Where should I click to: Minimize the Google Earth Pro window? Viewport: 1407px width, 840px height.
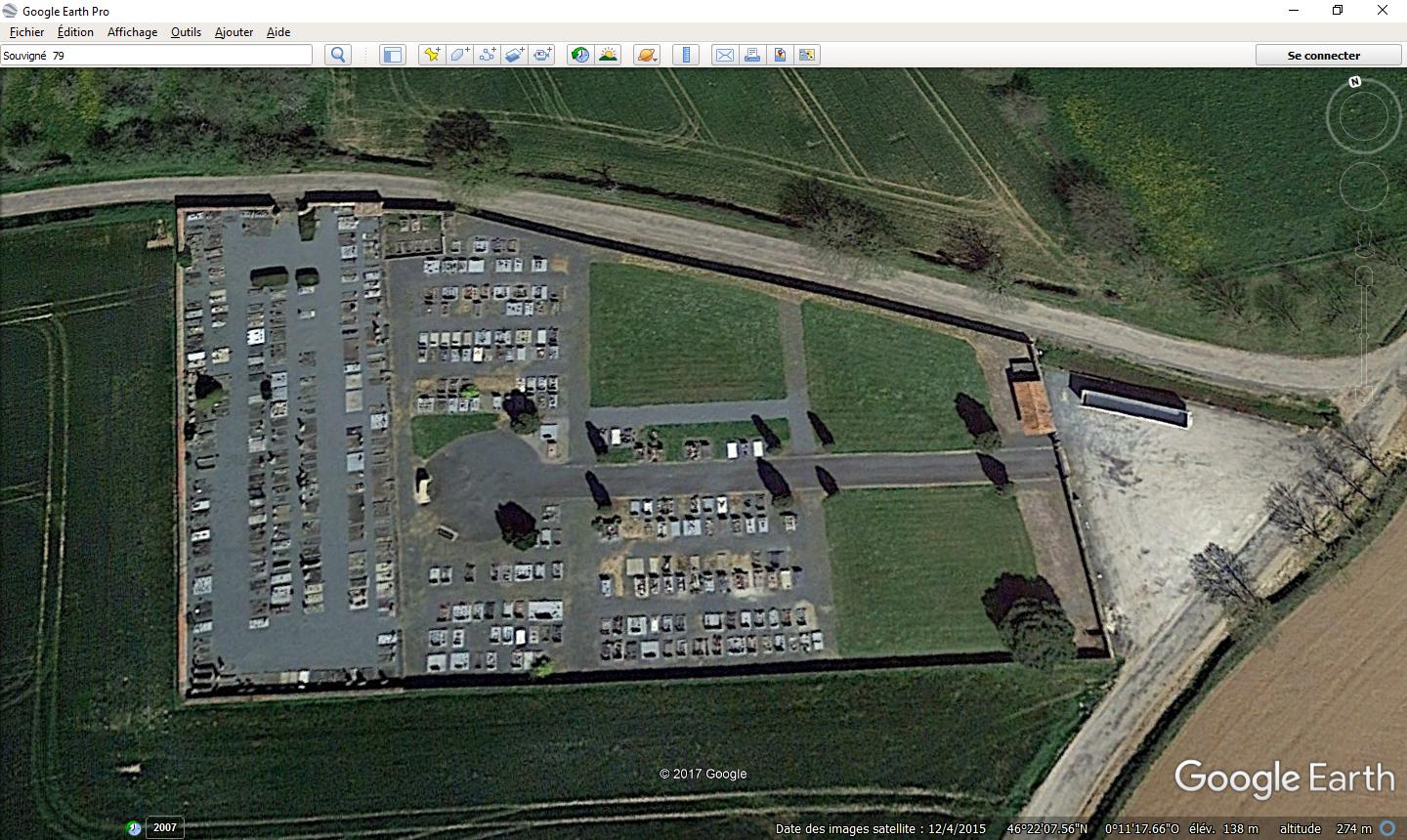pos(1294,11)
